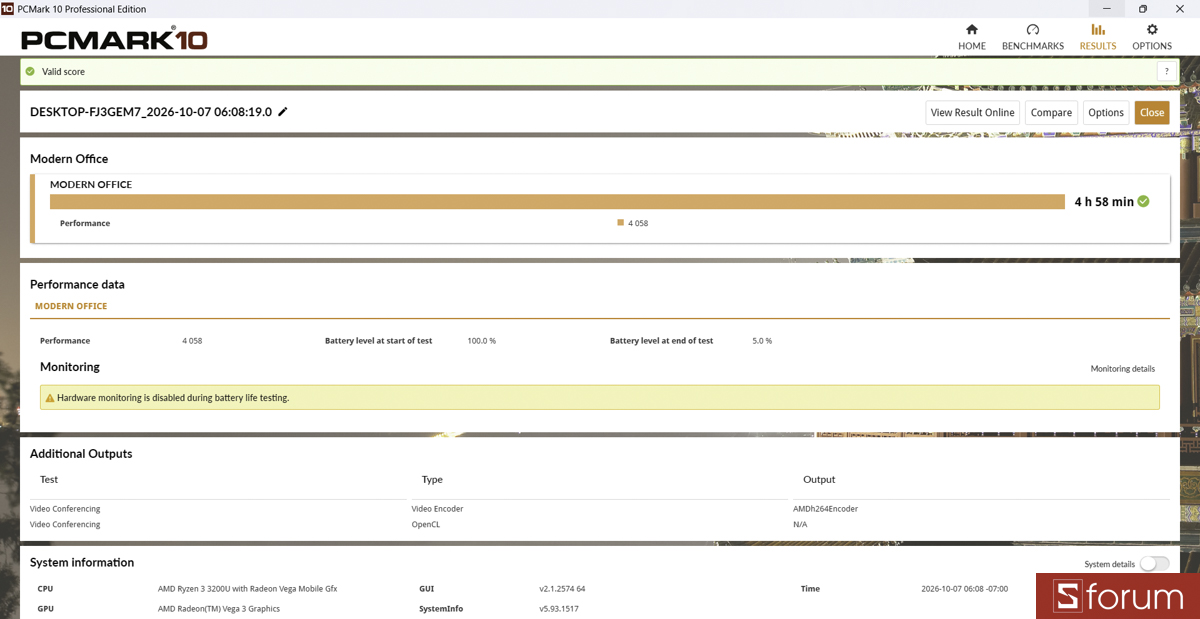Open BENCHMARKS gauge icon

1033,30
